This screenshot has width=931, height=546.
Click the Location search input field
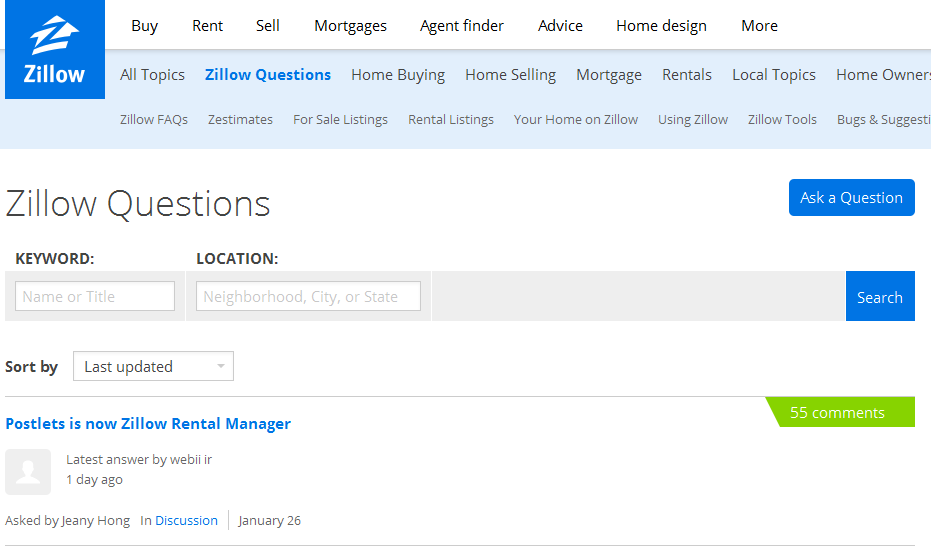pyautogui.click(x=308, y=297)
